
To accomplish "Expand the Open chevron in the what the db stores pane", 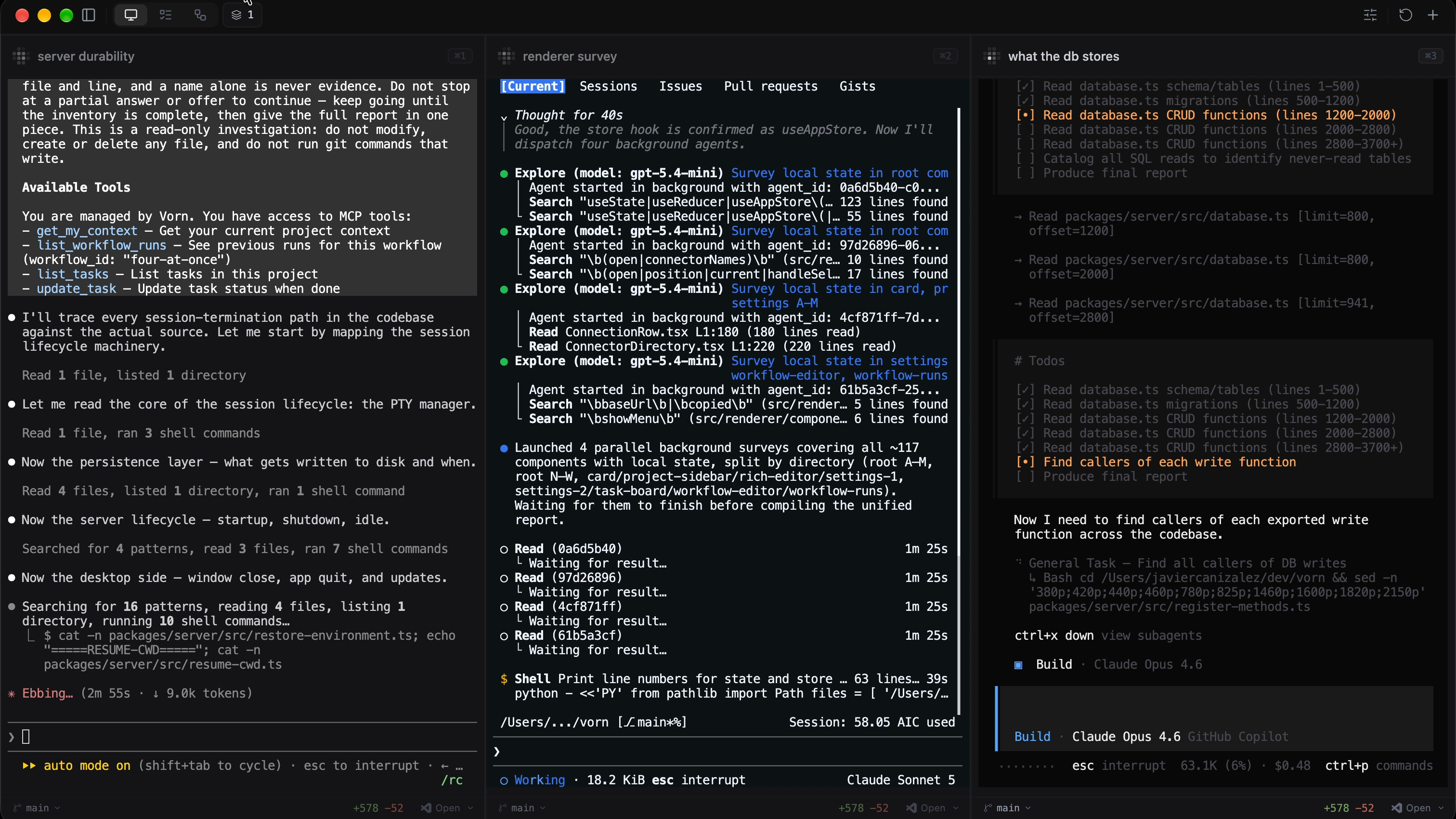I will pyautogui.click(x=1441, y=808).
